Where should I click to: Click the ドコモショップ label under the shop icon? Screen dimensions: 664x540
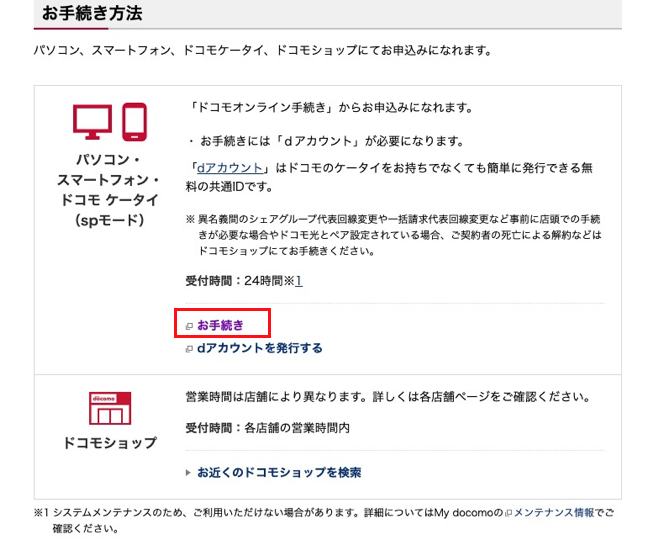[110, 443]
